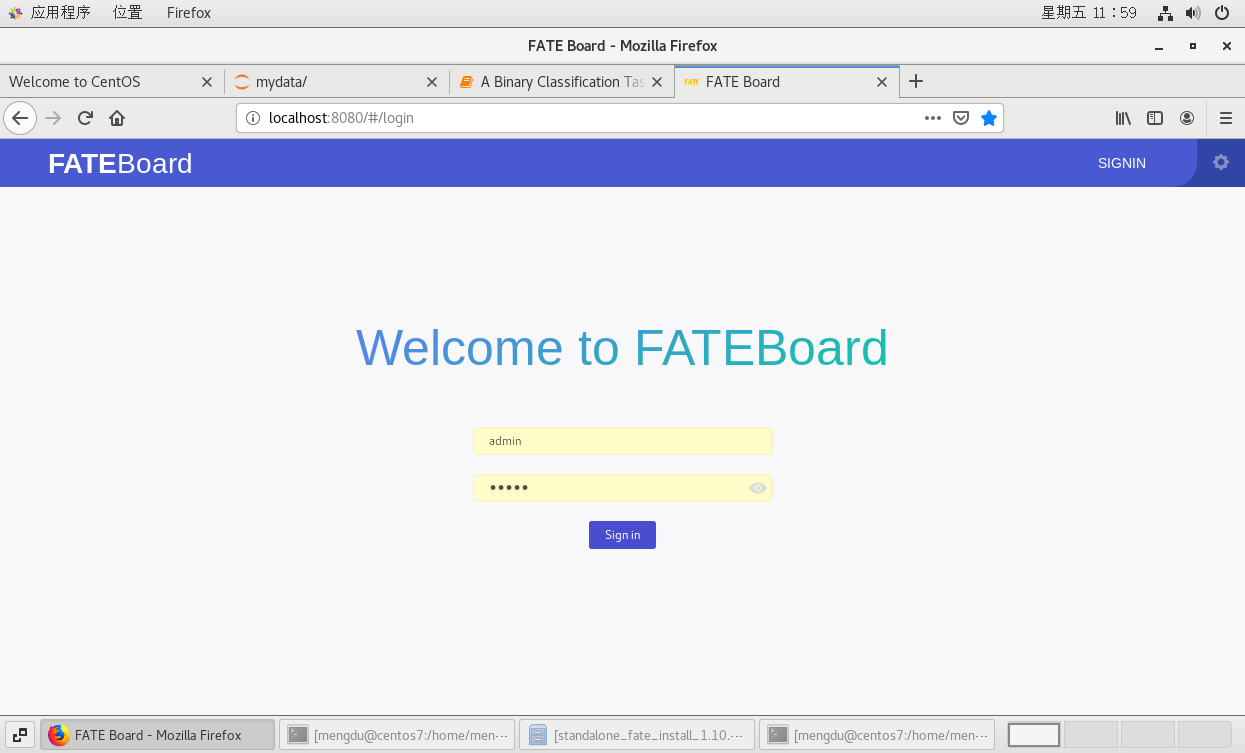Open the 位置 places menu
1245x753 pixels.
click(x=128, y=13)
